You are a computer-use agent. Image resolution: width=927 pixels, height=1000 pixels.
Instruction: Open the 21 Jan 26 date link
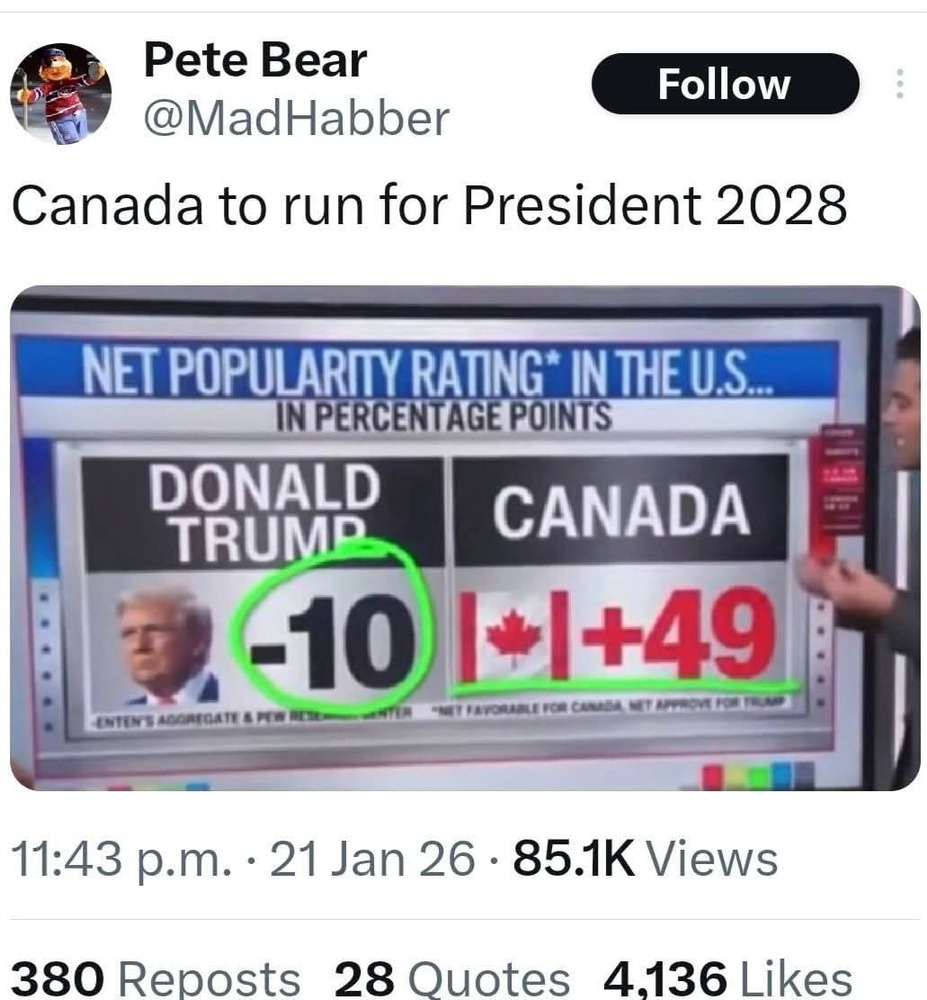[x=373, y=859]
